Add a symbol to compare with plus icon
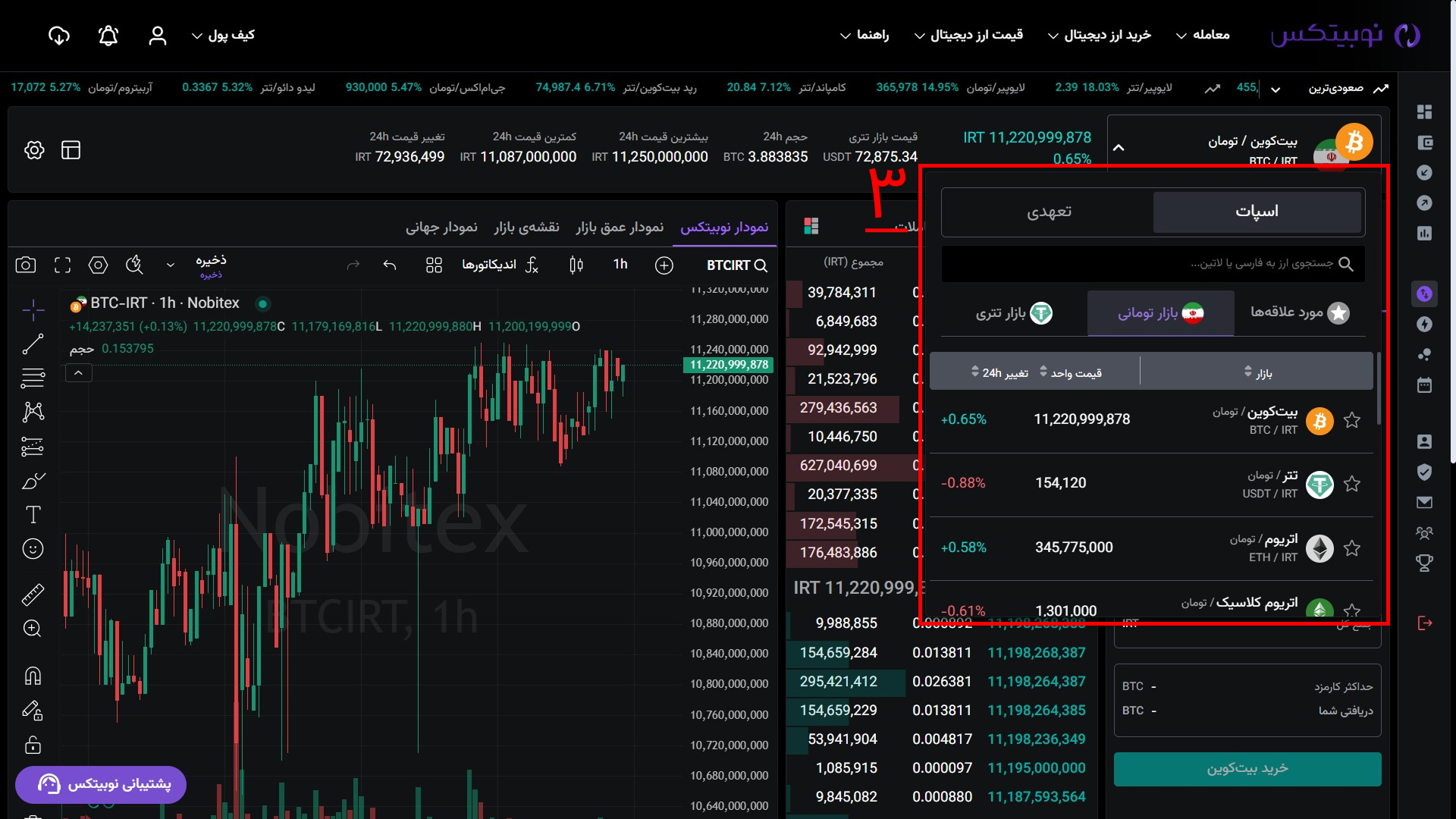This screenshot has height=819, width=1456. point(664,265)
